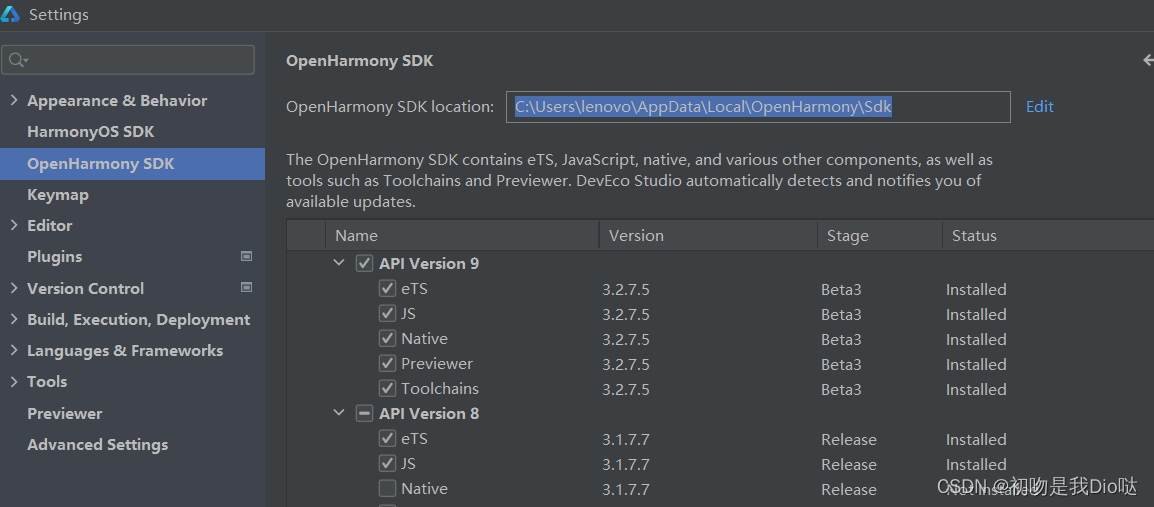
Task: Click the search magnifier icon in settings search
Action: click(18, 60)
